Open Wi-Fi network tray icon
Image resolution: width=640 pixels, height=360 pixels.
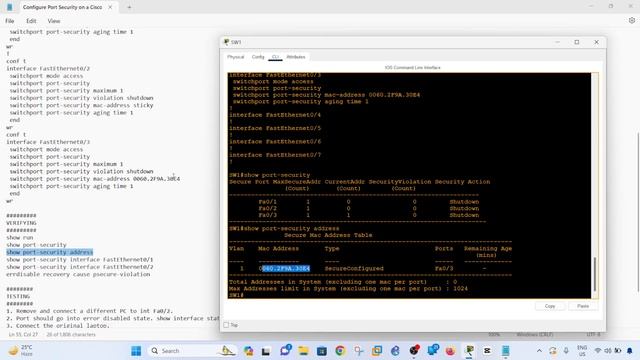click(x=598, y=351)
